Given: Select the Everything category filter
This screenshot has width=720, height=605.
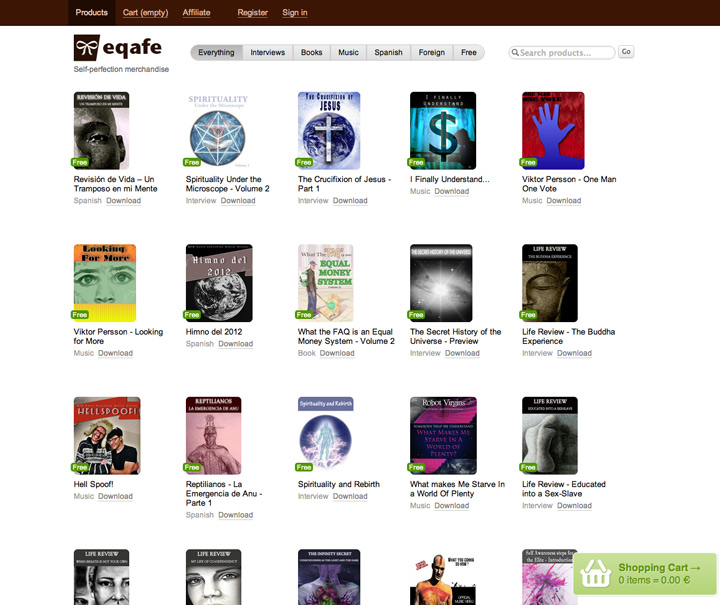Looking at the screenshot, I should (216, 52).
